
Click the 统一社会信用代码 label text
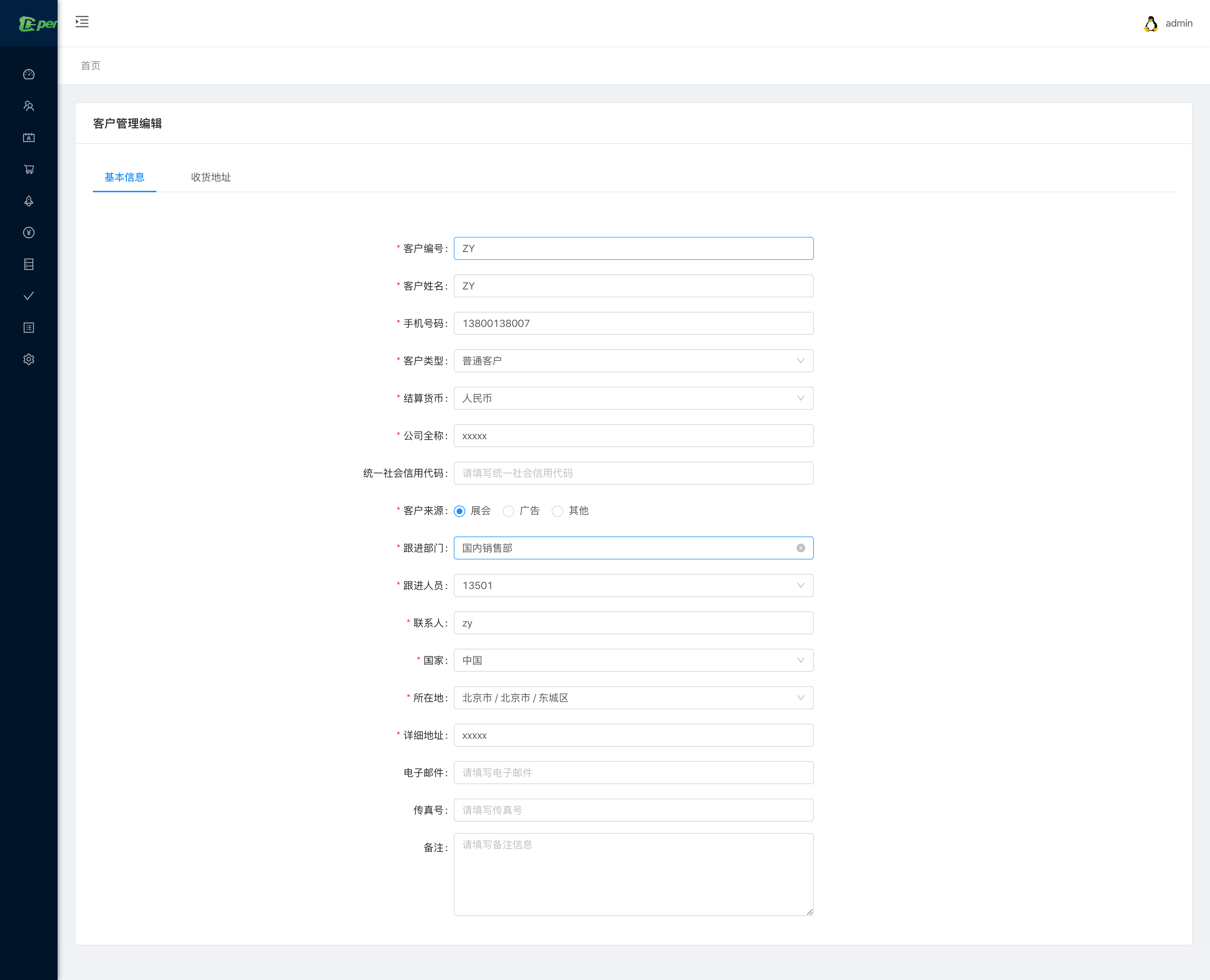tap(405, 473)
